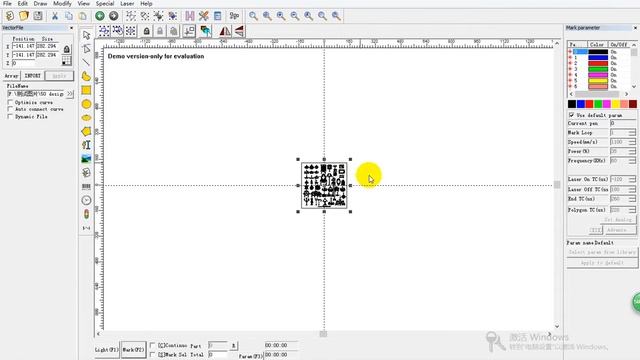Click the Array button
Image resolution: width=640 pixels, height=360 pixels.
[x=11, y=76]
